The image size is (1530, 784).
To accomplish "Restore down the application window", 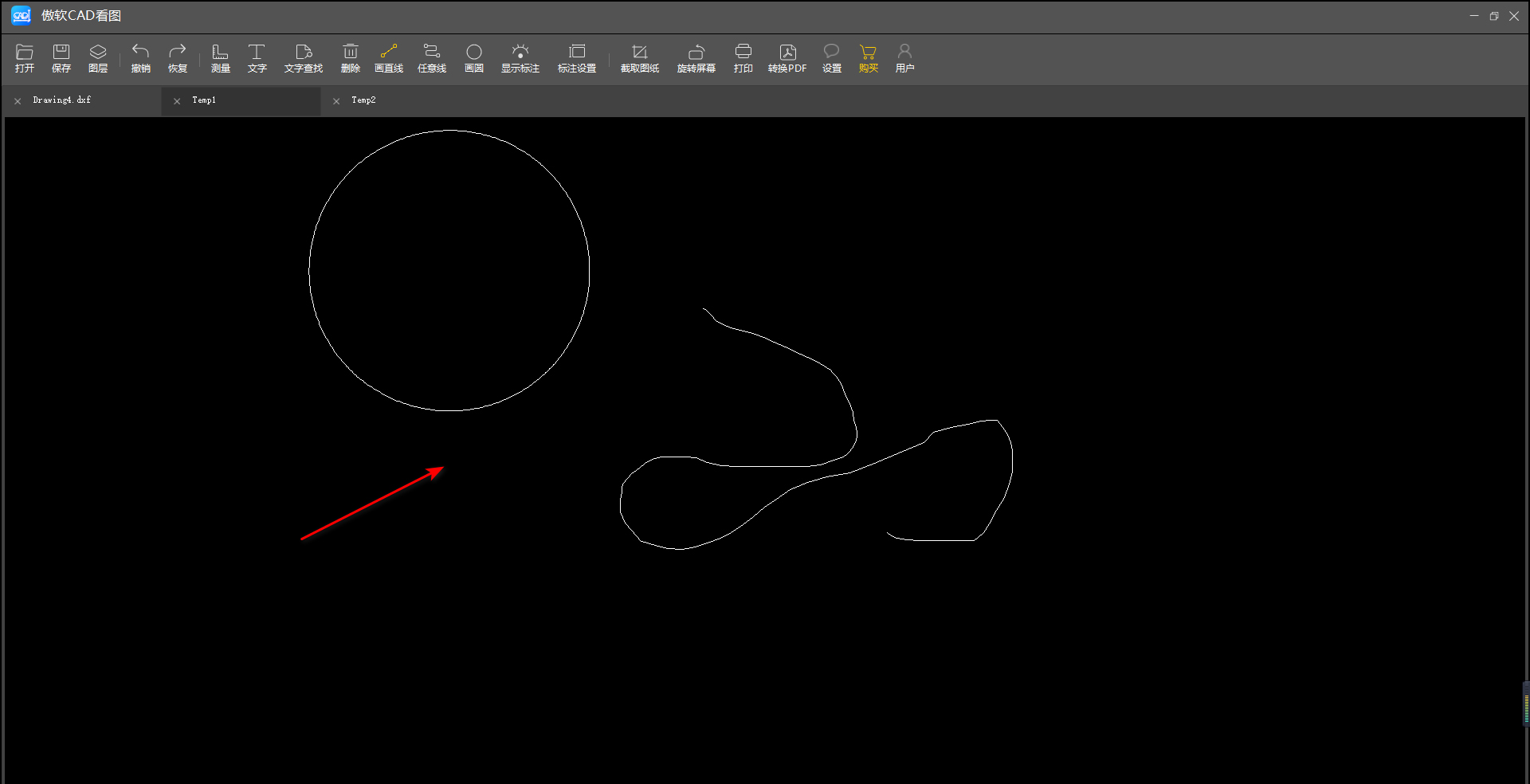I will (x=1494, y=16).
